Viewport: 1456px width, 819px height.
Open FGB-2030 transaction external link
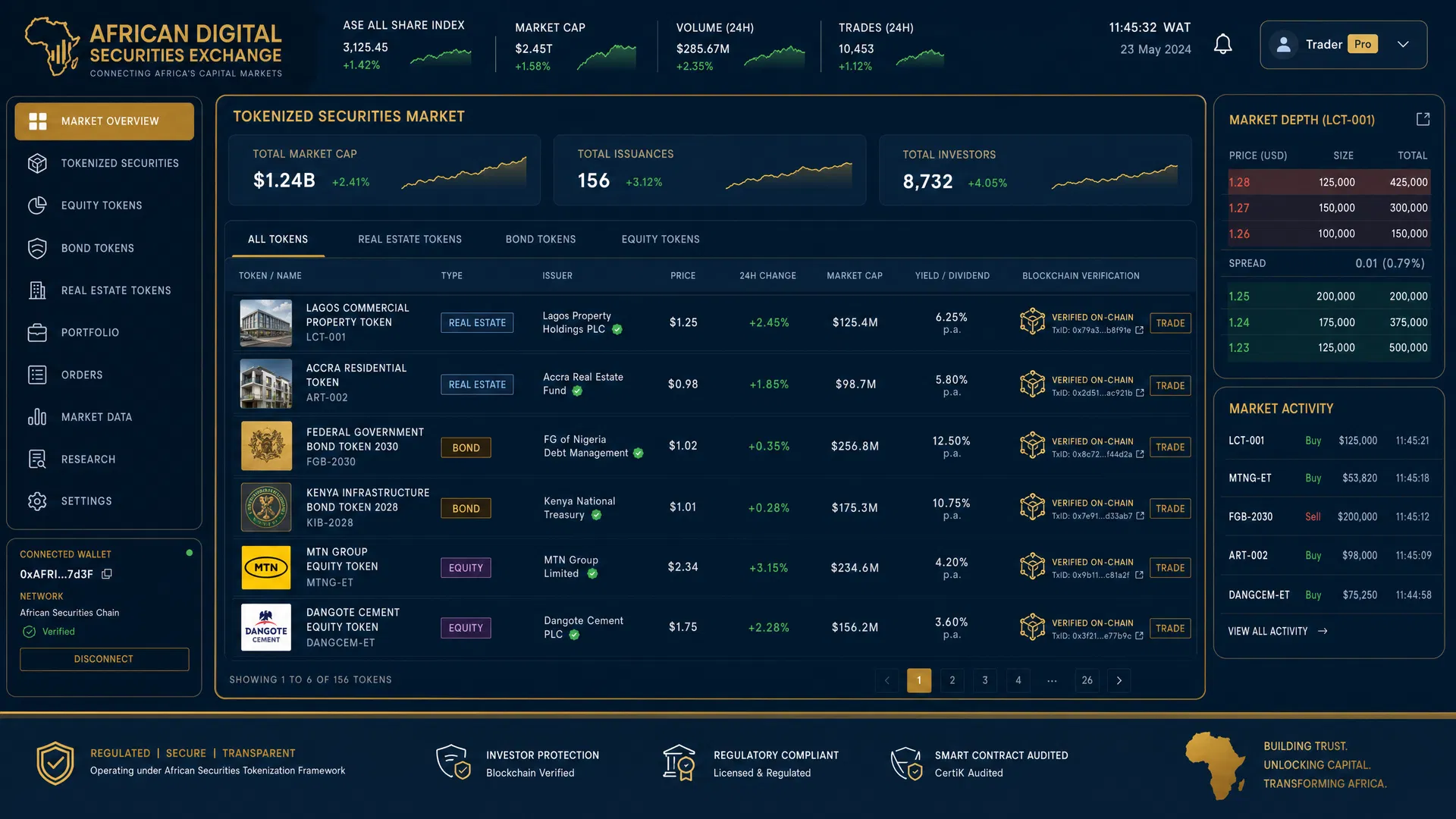pos(1140,454)
